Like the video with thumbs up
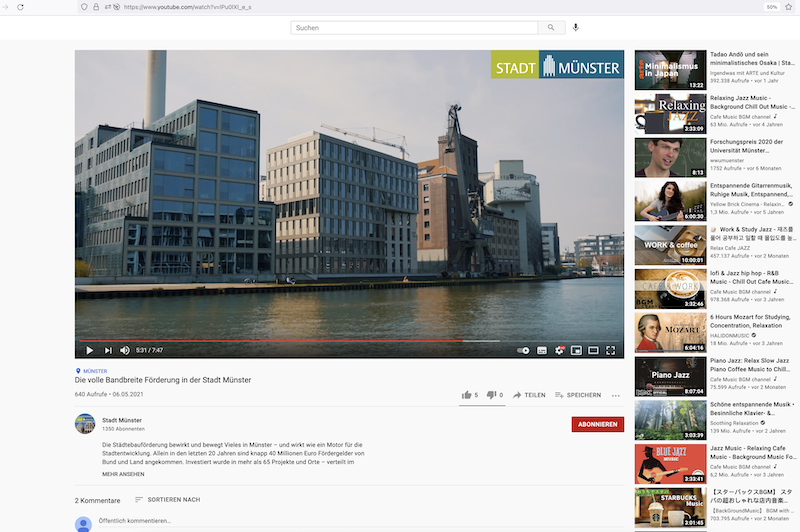The height and width of the screenshot is (532, 800). tap(470, 395)
